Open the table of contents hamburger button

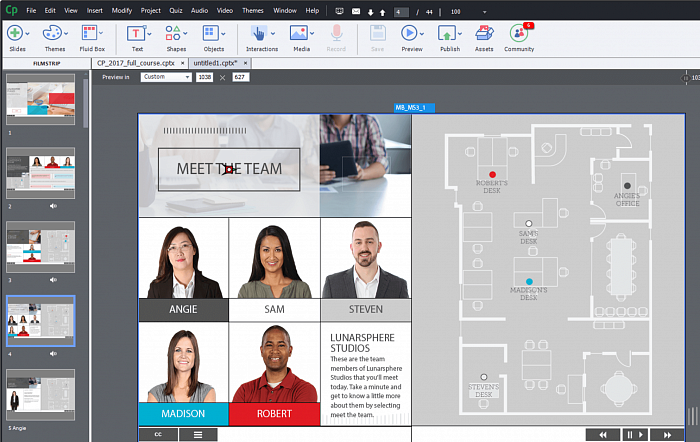pyautogui.click(x=198, y=435)
